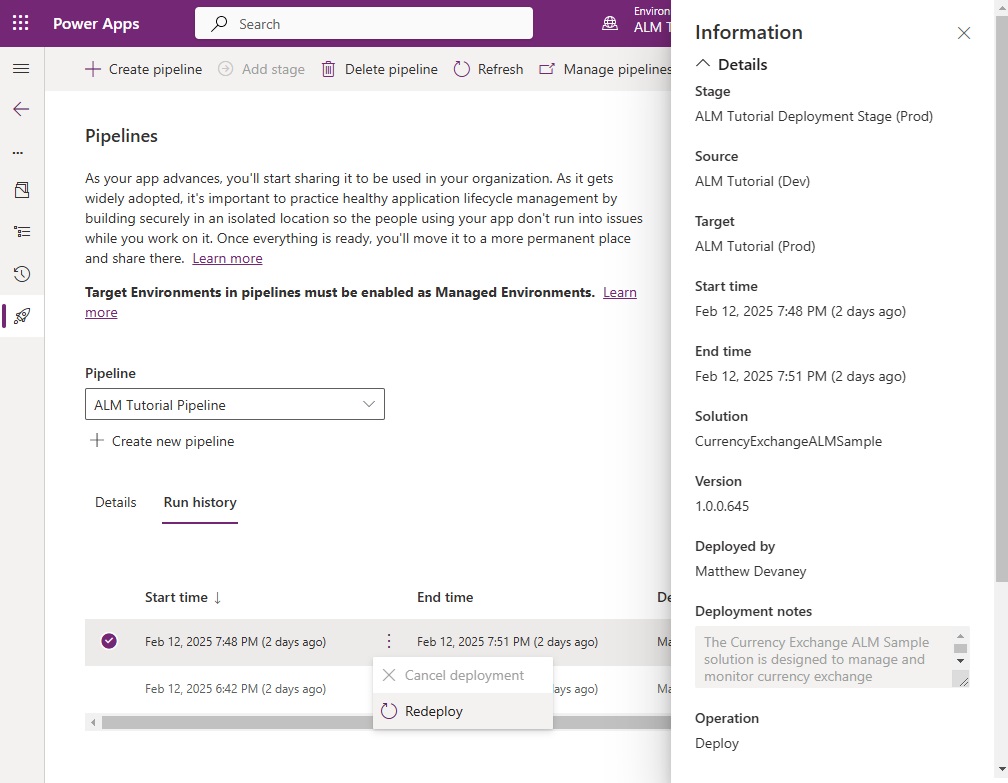The height and width of the screenshot is (783, 1008).
Task: Open the Power Apps app launcher waffle
Action: pos(21,24)
